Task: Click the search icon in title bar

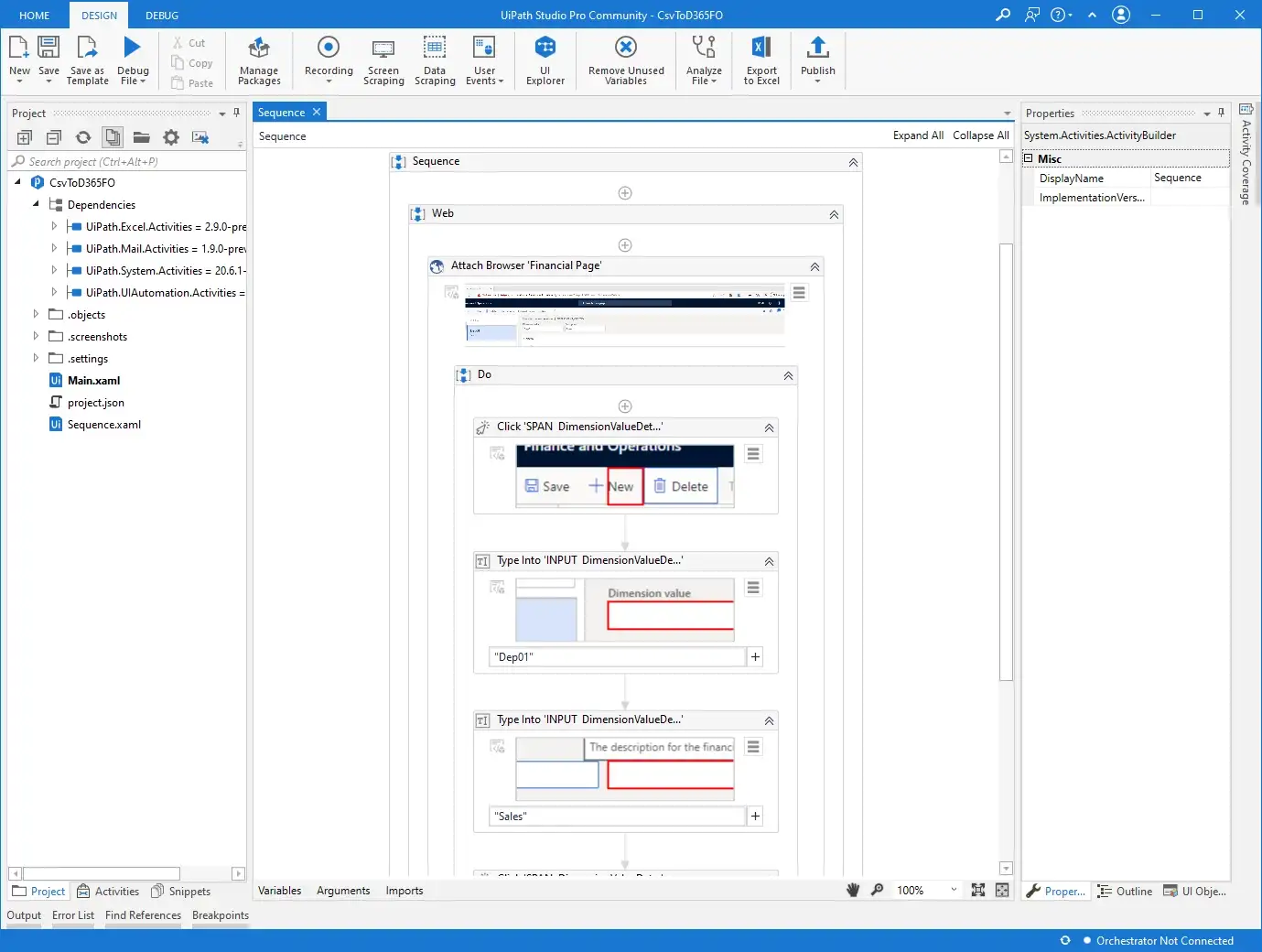Action: point(1003,15)
